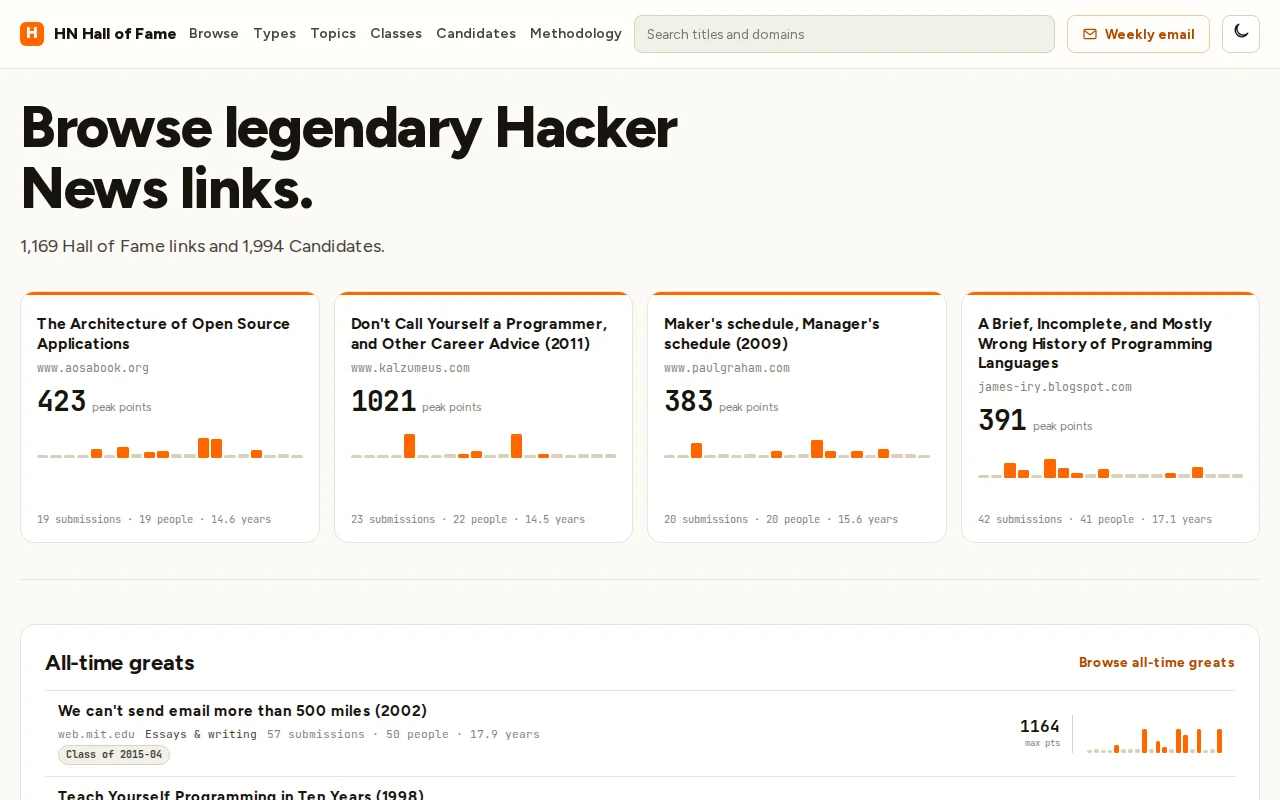Image resolution: width=1280 pixels, height=800 pixels.
Task: Open the Topics navigation item
Action: [x=333, y=34]
